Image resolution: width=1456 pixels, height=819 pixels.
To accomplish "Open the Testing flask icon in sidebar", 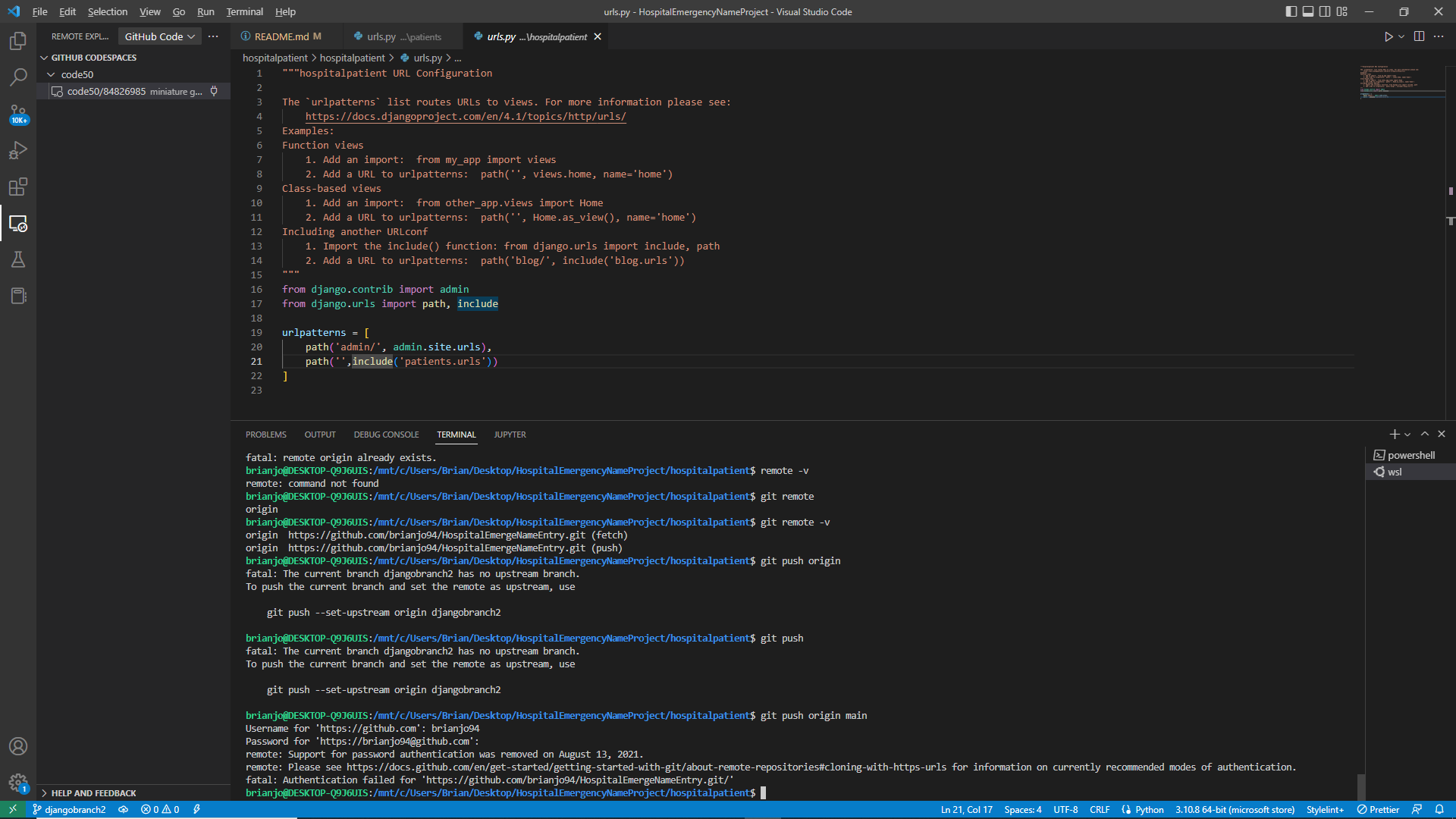I will tap(18, 259).
